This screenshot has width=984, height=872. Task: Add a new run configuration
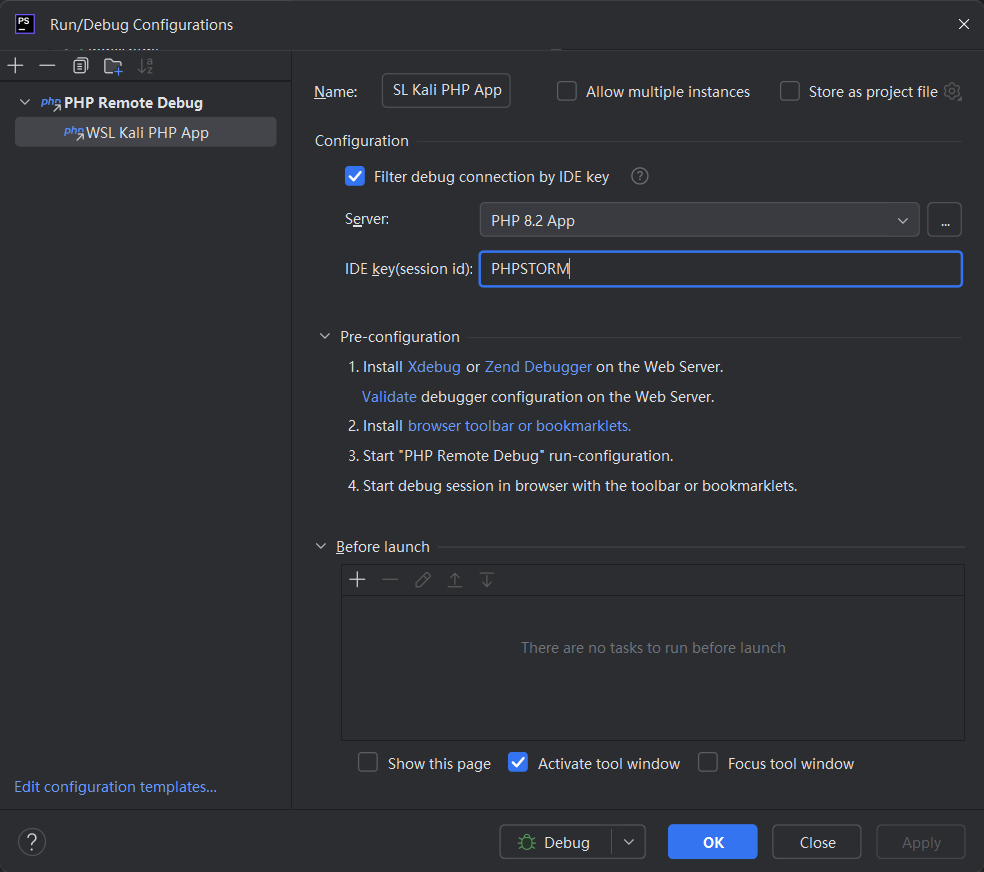16,65
